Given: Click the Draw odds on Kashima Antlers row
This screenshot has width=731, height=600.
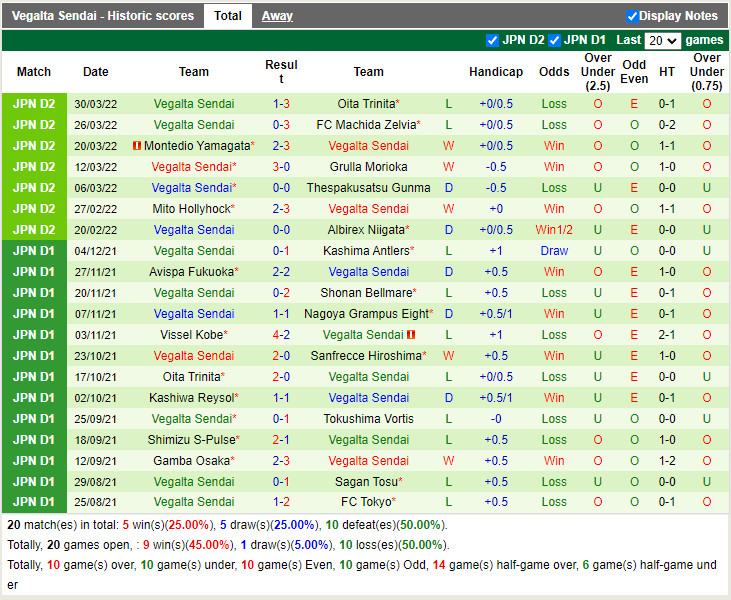Looking at the screenshot, I should pos(554,251).
